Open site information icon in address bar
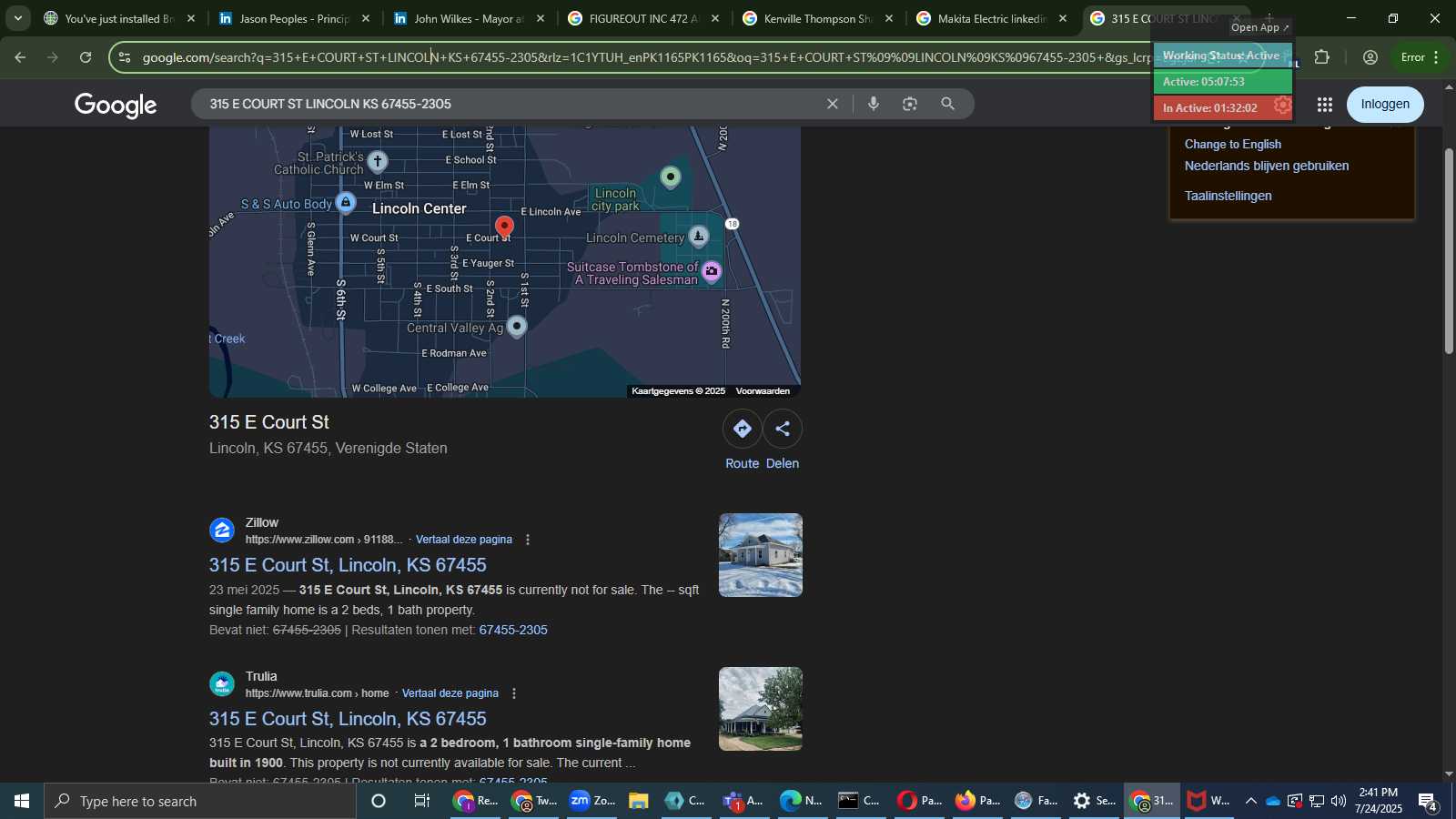This screenshot has width=1456, height=819. 125,57
